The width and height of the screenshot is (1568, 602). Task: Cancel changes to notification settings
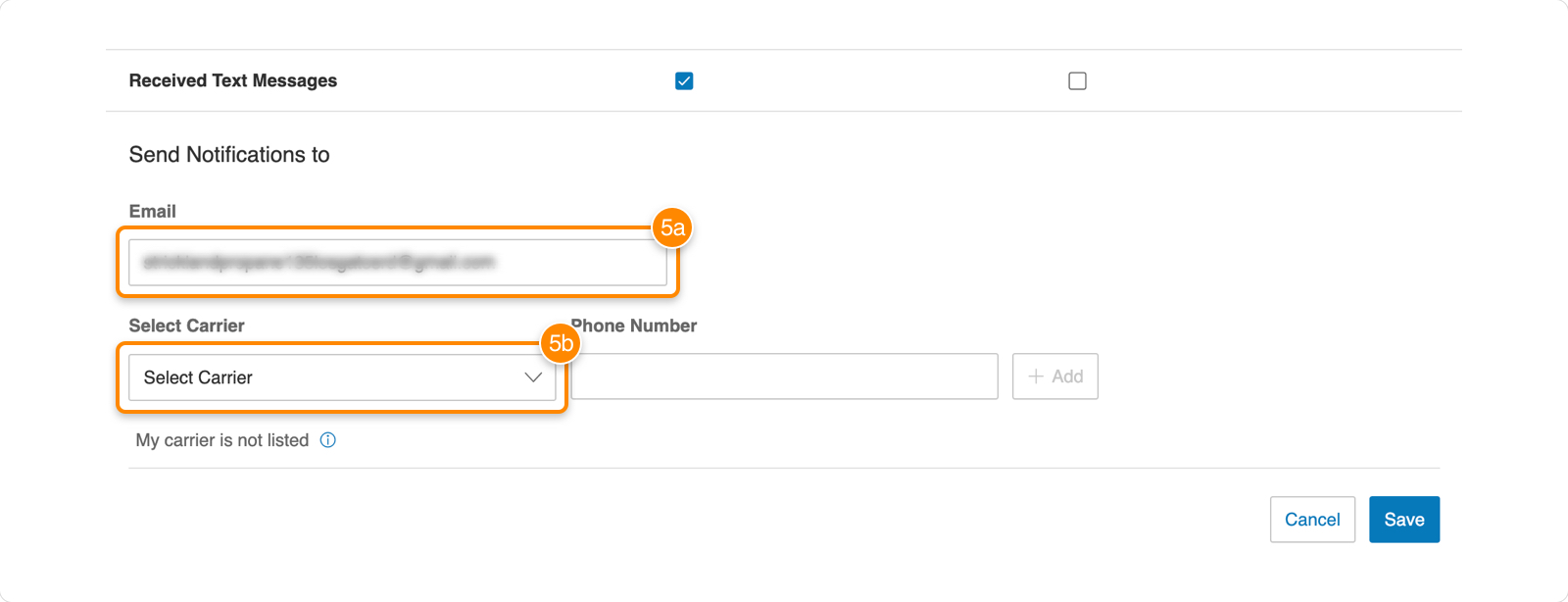(x=1312, y=519)
